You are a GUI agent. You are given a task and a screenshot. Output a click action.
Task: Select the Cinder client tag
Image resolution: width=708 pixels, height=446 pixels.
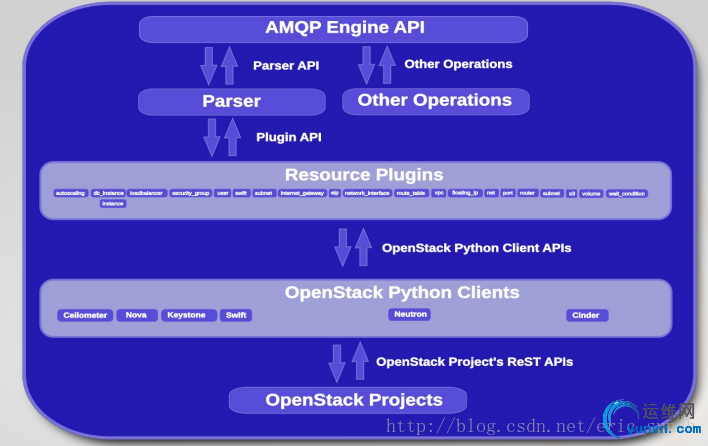click(586, 315)
